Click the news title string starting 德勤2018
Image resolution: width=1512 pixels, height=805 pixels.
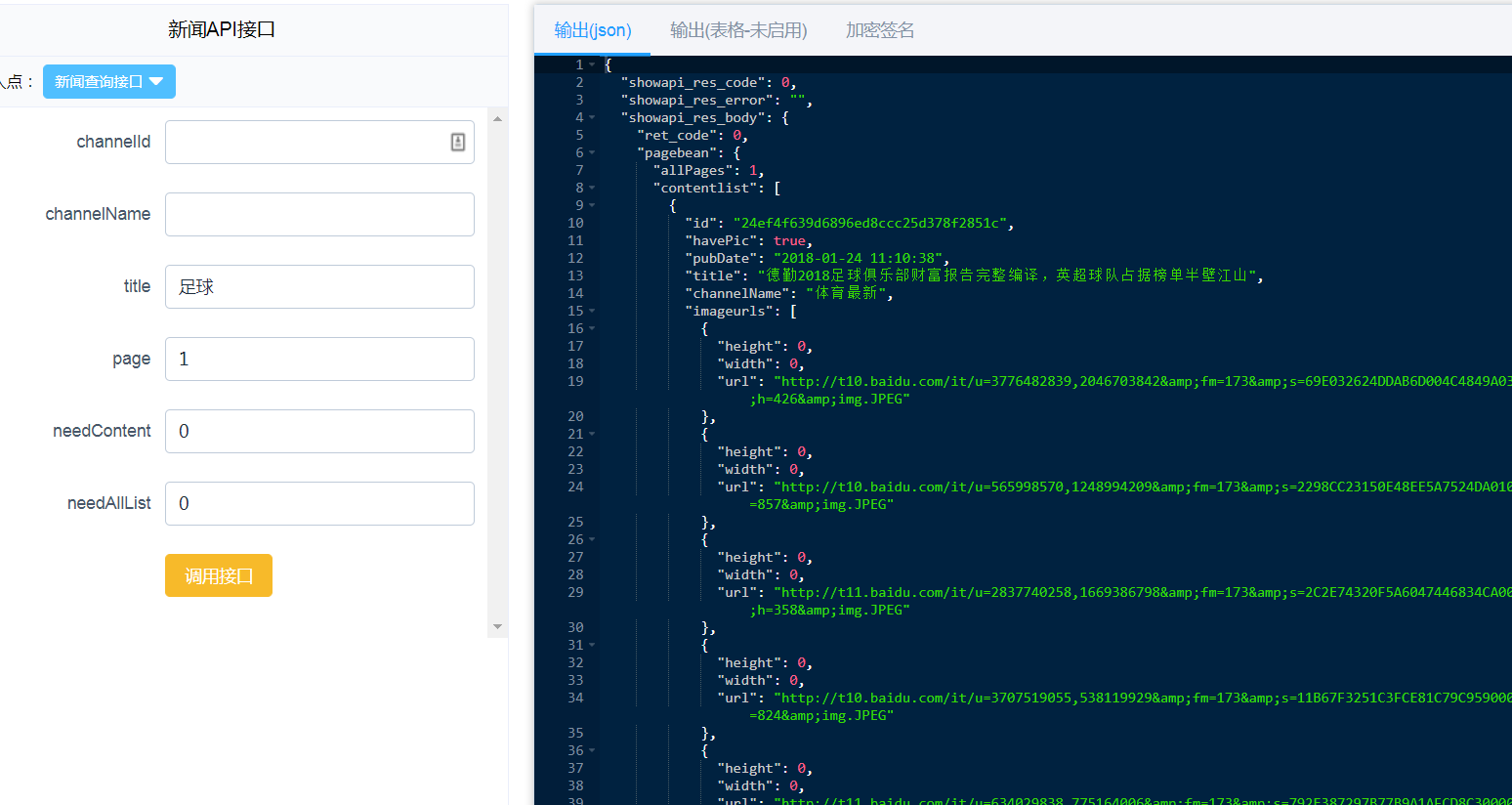click(x=1007, y=276)
